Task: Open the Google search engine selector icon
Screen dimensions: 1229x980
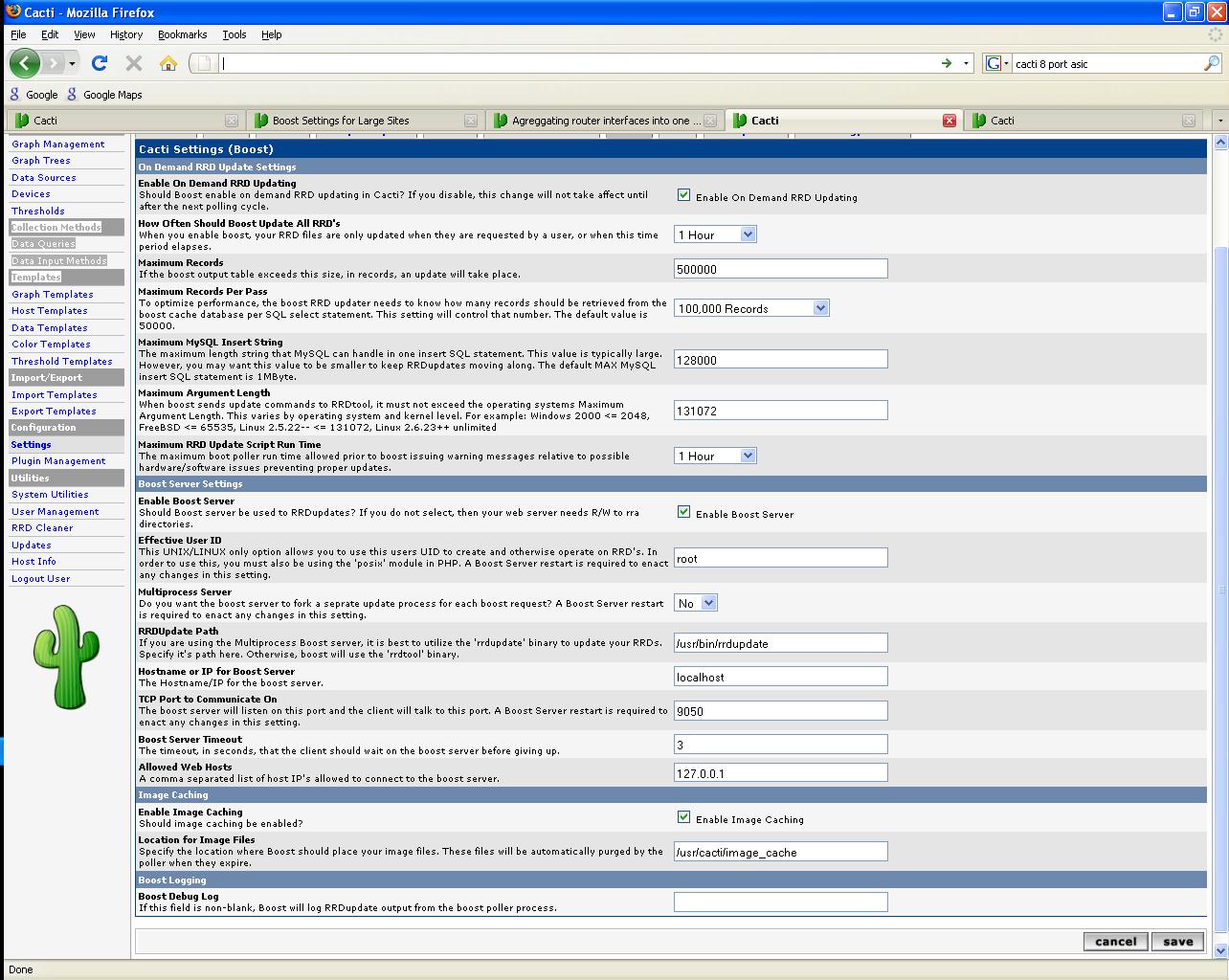Action: tap(995, 63)
